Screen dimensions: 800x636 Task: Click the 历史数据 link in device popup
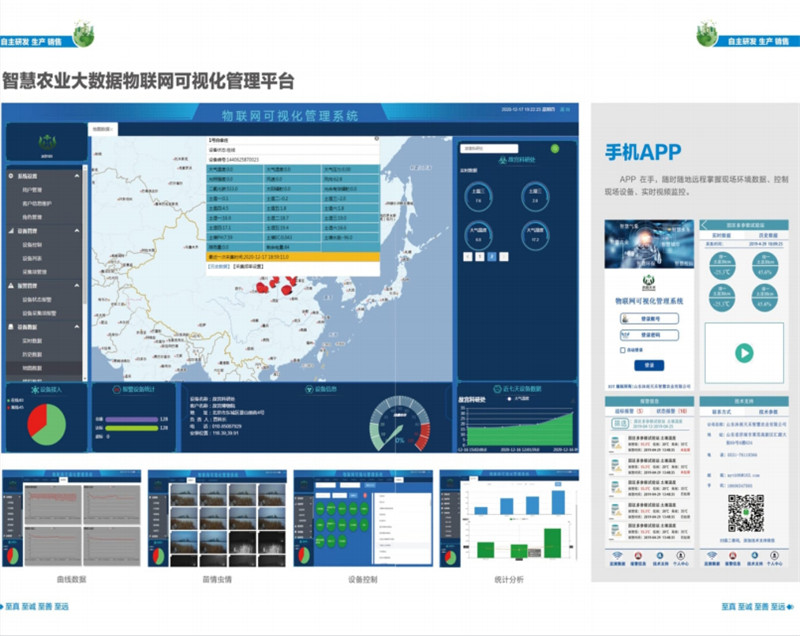tap(218, 268)
